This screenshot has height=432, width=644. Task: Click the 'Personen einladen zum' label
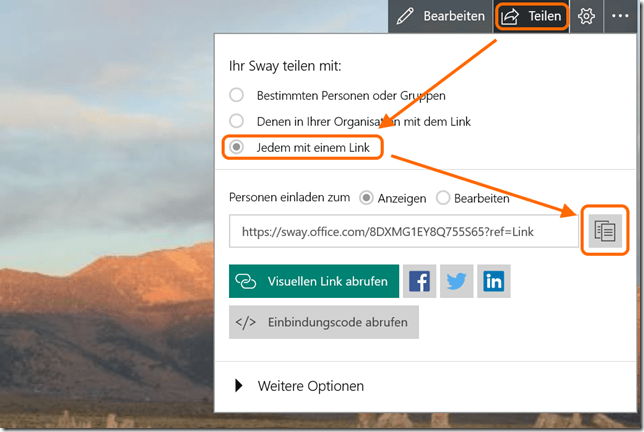pos(289,198)
